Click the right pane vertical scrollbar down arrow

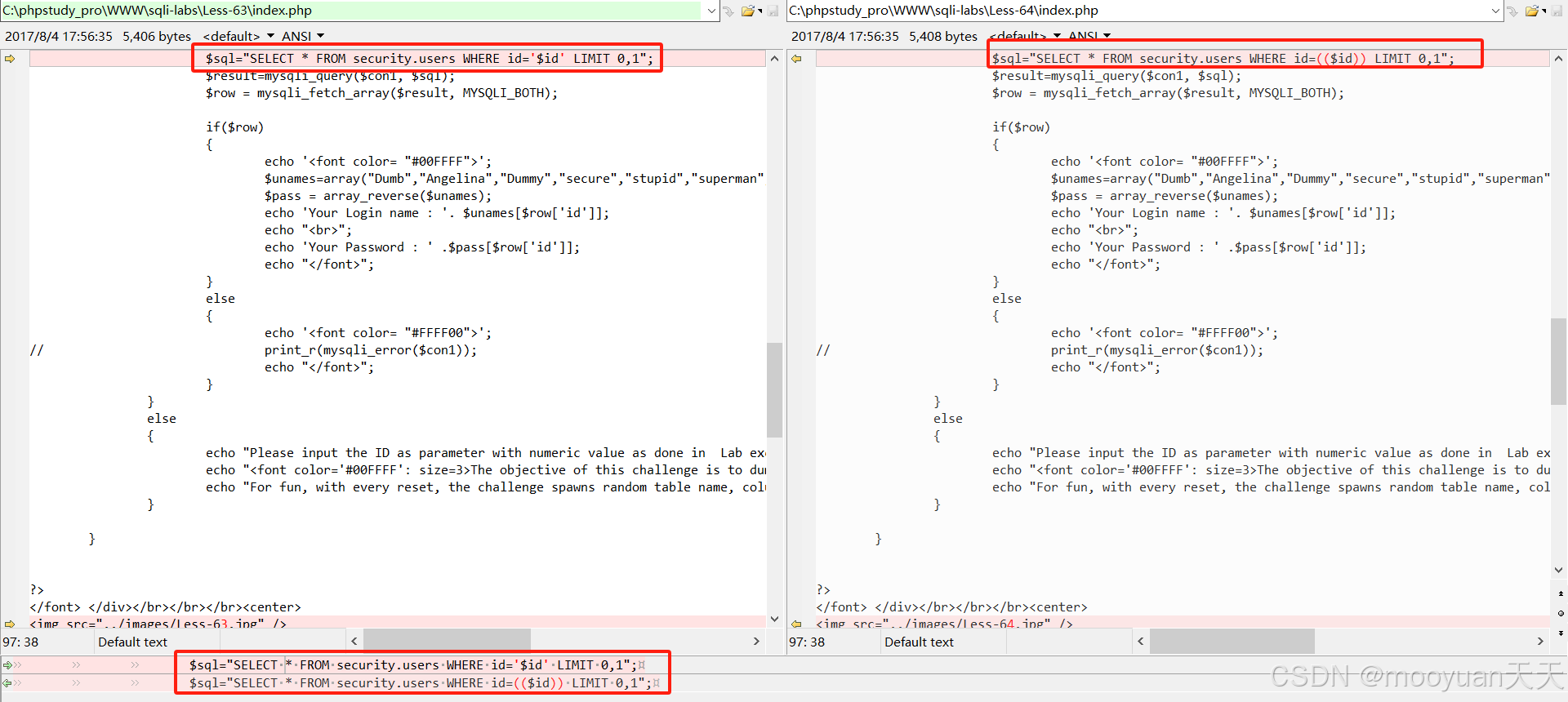pos(1559,570)
